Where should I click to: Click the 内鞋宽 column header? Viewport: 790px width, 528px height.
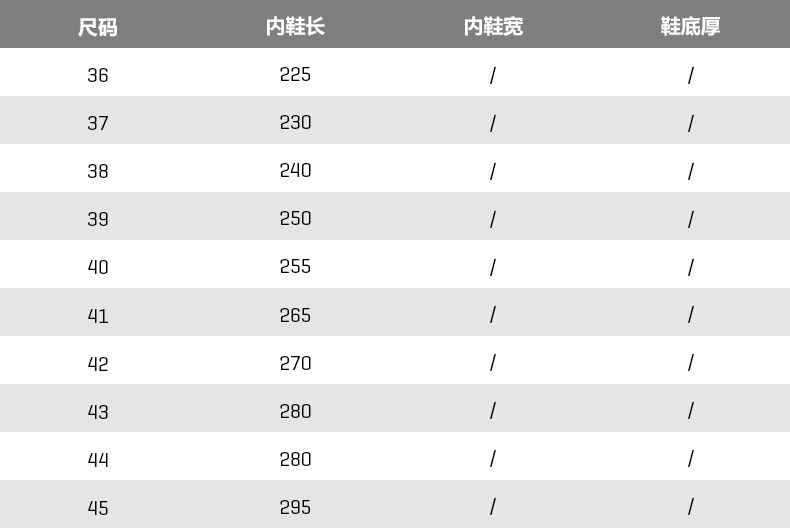[493, 27]
